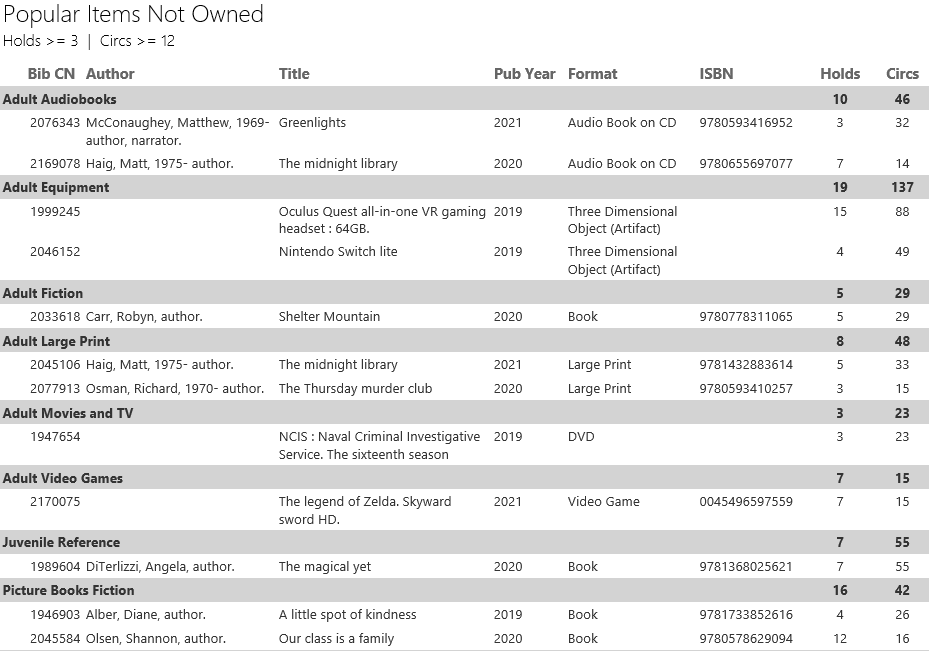Collapse the Adult Audiobooks group row
The image size is (929, 651).
[x=60, y=99]
